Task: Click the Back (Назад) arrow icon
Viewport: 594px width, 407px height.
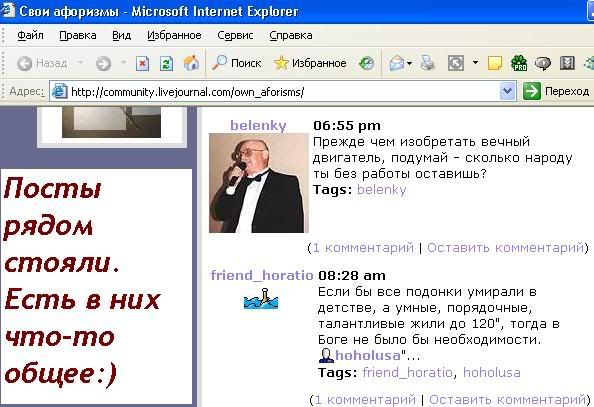Action: click(24, 63)
